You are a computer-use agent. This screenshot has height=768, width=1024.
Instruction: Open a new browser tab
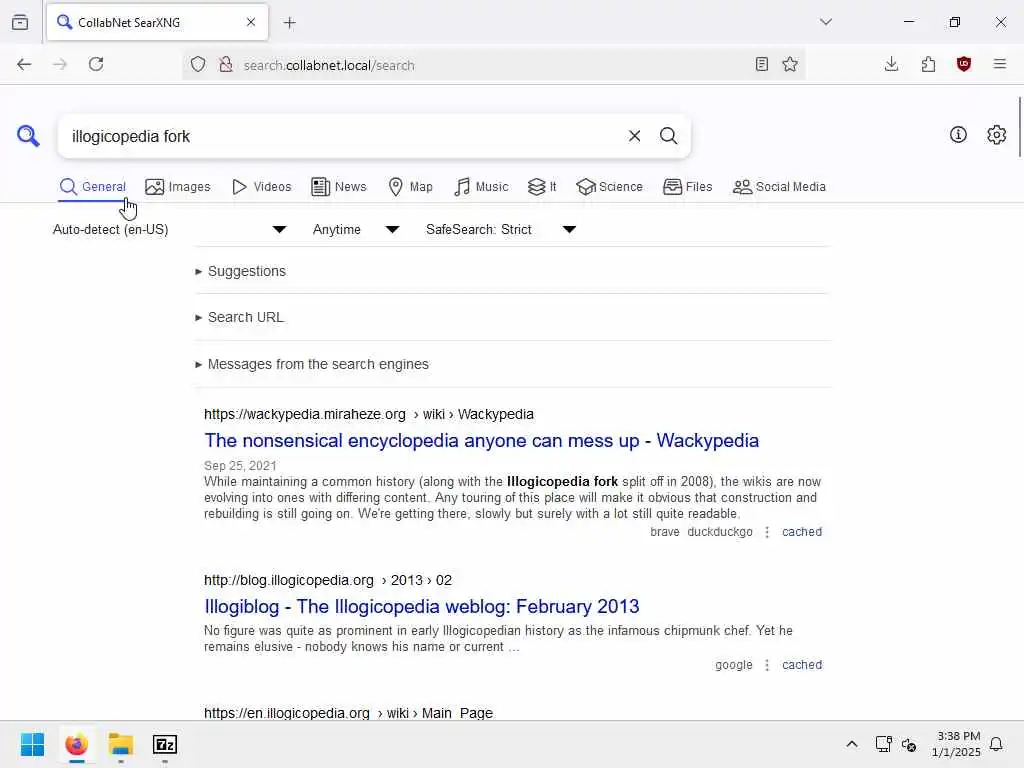pos(289,23)
